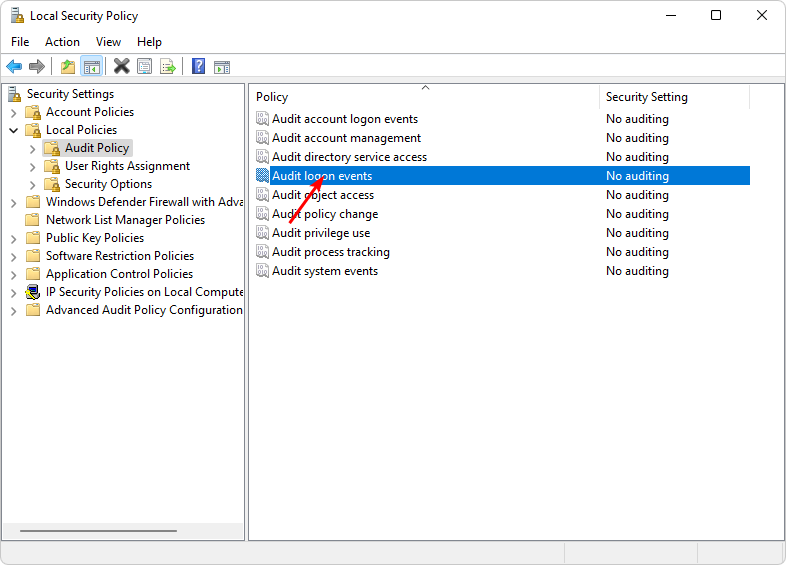Click the Delete X toolbar icon
786x565 pixels.
[121, 66]
